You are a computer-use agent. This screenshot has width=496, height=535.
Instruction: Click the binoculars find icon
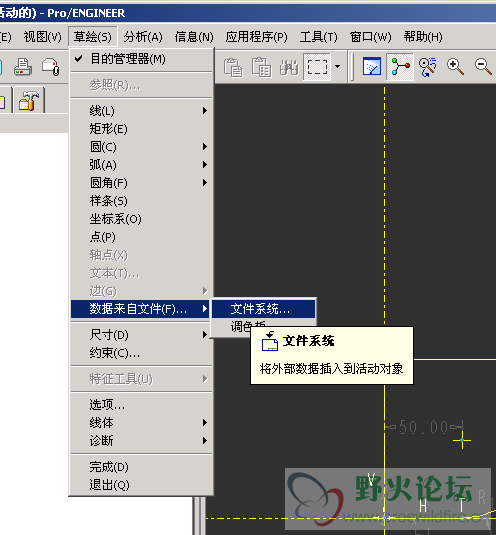click(x=289, y=67)
